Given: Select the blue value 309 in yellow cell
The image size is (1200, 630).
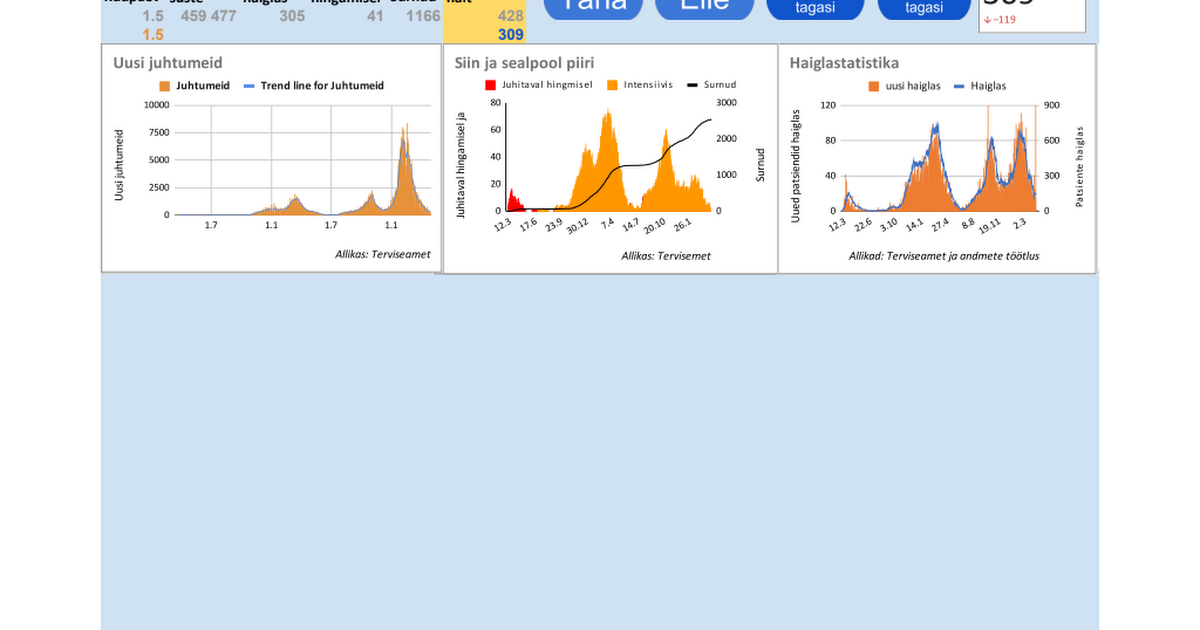Looking at the screenshot, I should coord(510,35).
